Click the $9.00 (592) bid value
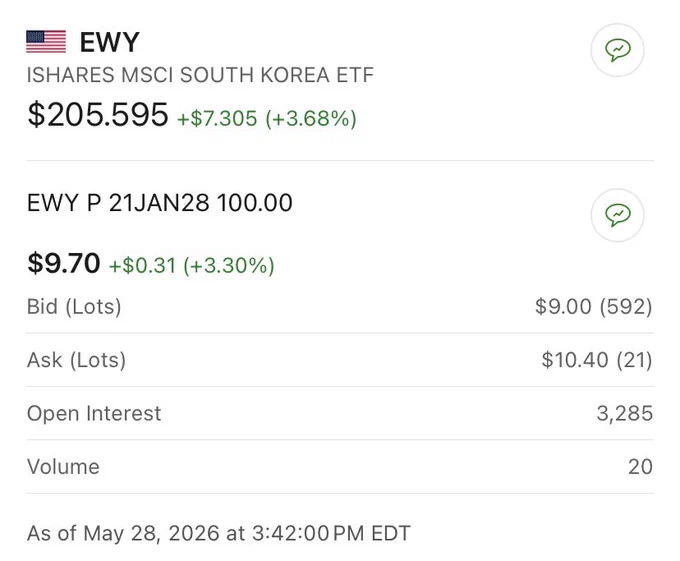Screen dimensions: 680x561 593,307
